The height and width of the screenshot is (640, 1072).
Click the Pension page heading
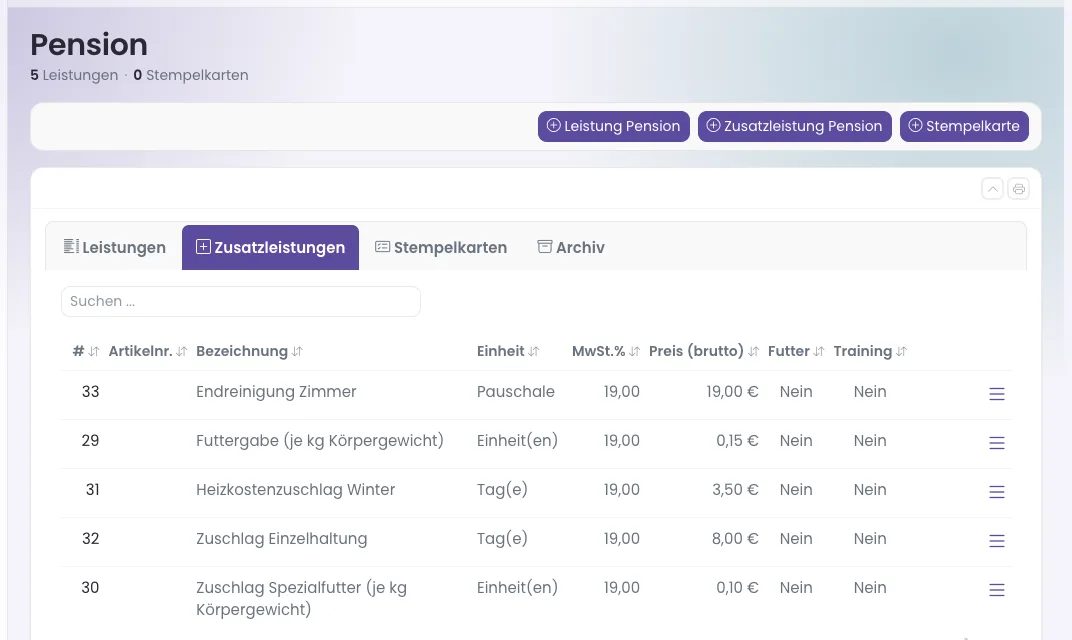[x=89, y=45]
